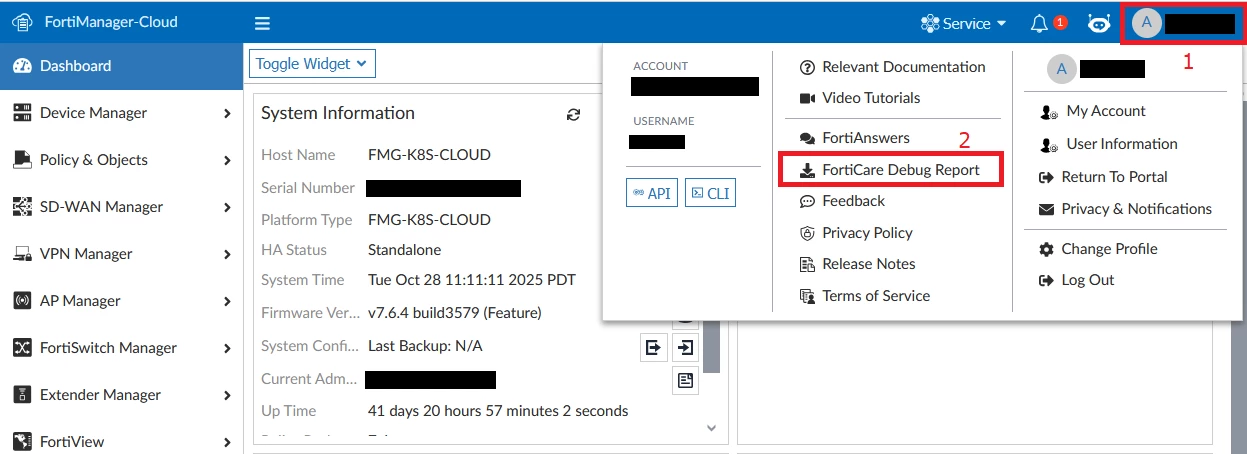Expand SD-WAN Manager chevron arrow

(x=228, y=208)
